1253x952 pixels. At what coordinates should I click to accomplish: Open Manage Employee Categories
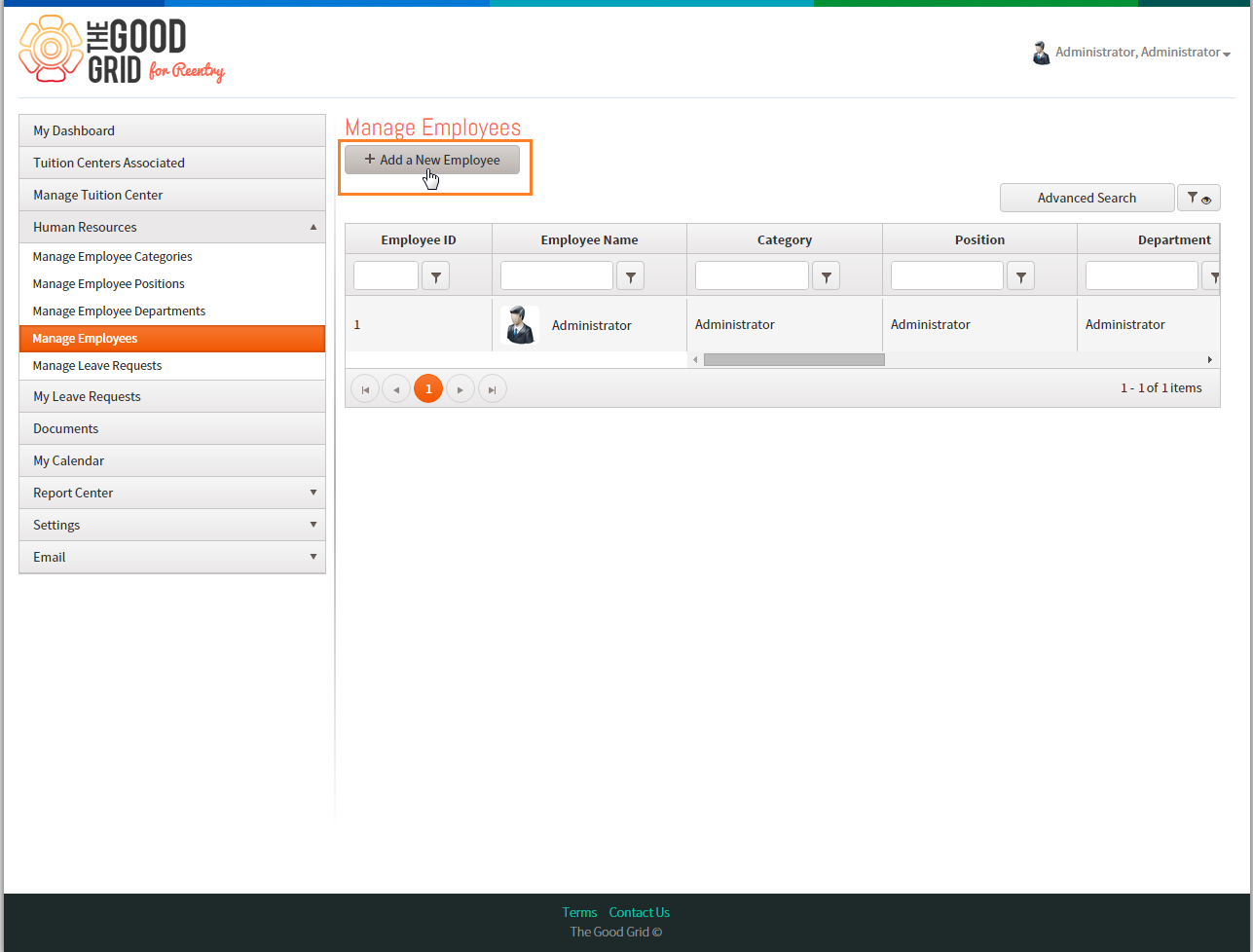point(113,257)
